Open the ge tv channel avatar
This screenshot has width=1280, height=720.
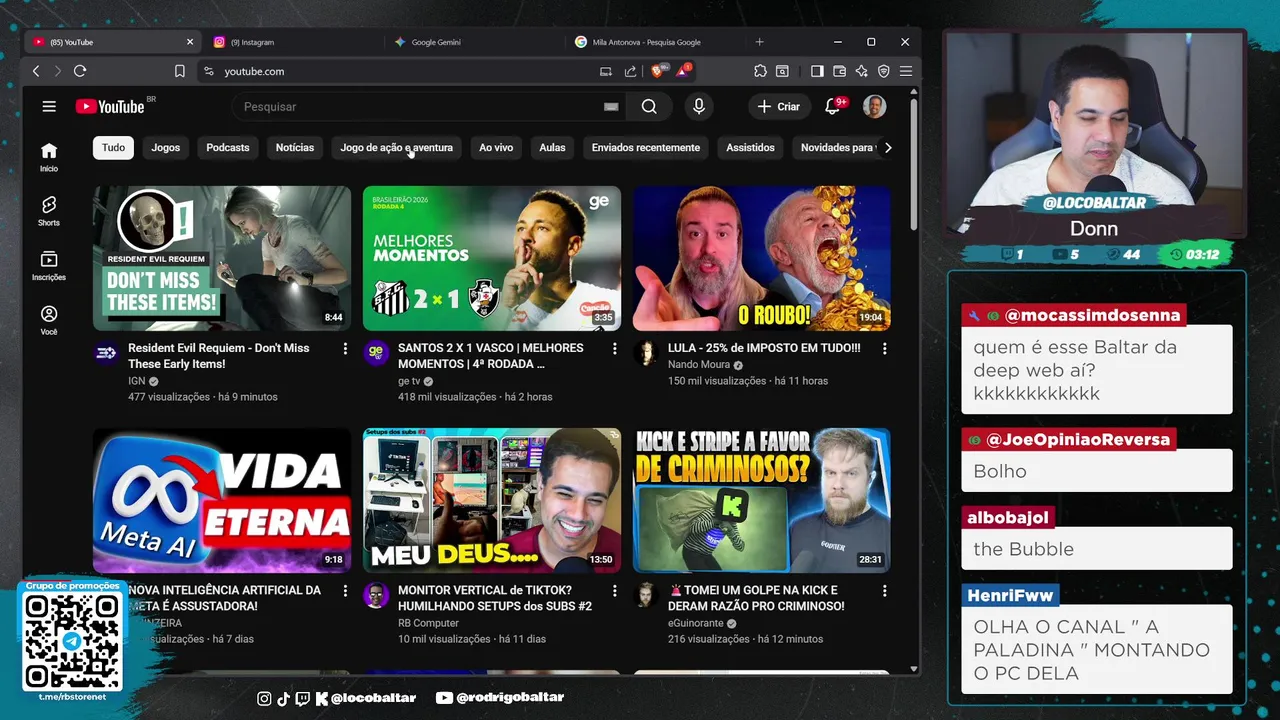point(376,352)
